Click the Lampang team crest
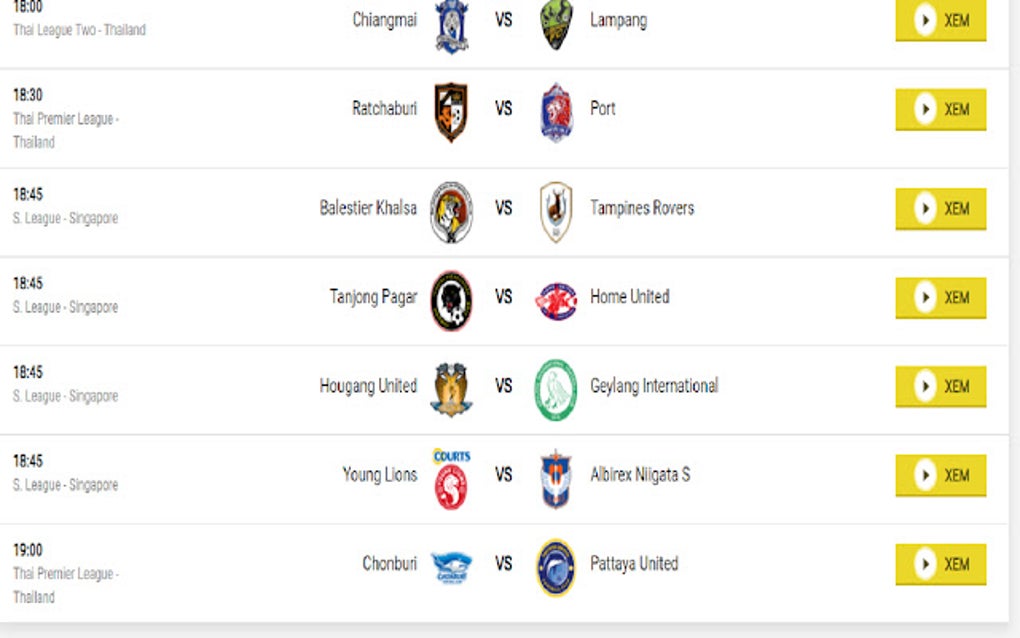 [x=556, y=24]
